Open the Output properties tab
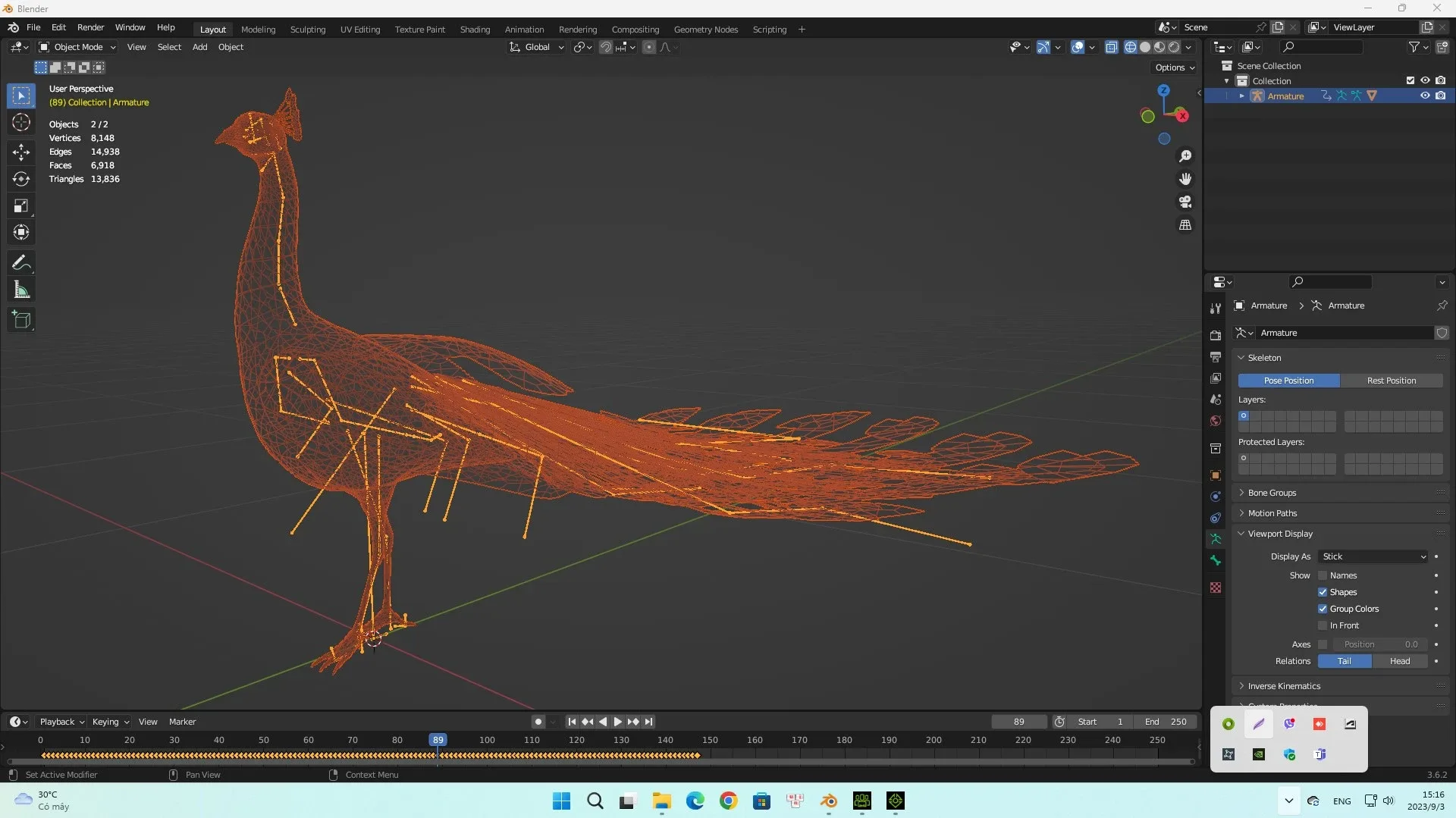Viewport: 1456px width, 818px height. click(1216, 356)
